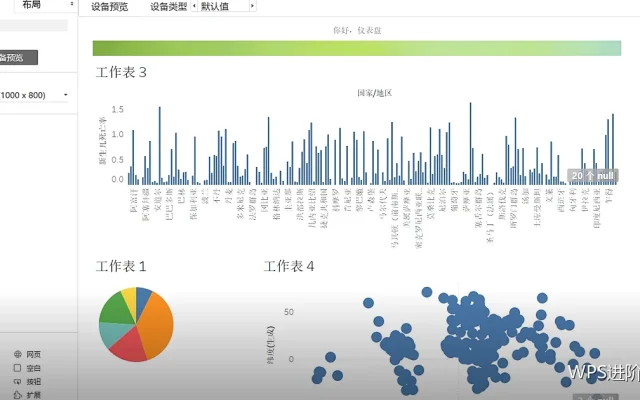Click the 50 tick label on 工作表 4 axis
Screen dimensions: 640x400
tap(289, 312)
